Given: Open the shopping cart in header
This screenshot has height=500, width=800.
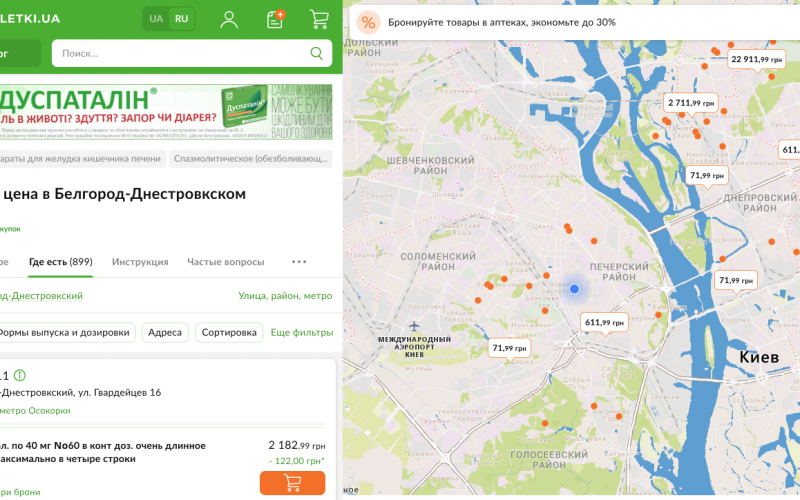Looking at the screenshot, I should pyautogui.click(x=319, y=19).
